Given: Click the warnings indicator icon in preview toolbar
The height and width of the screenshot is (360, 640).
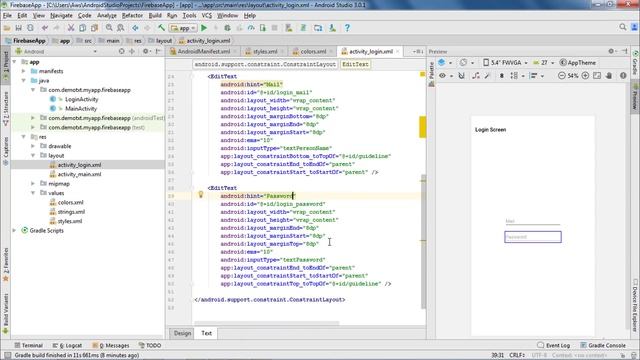Looking at the screenshot, I should (x=623, y=76).
